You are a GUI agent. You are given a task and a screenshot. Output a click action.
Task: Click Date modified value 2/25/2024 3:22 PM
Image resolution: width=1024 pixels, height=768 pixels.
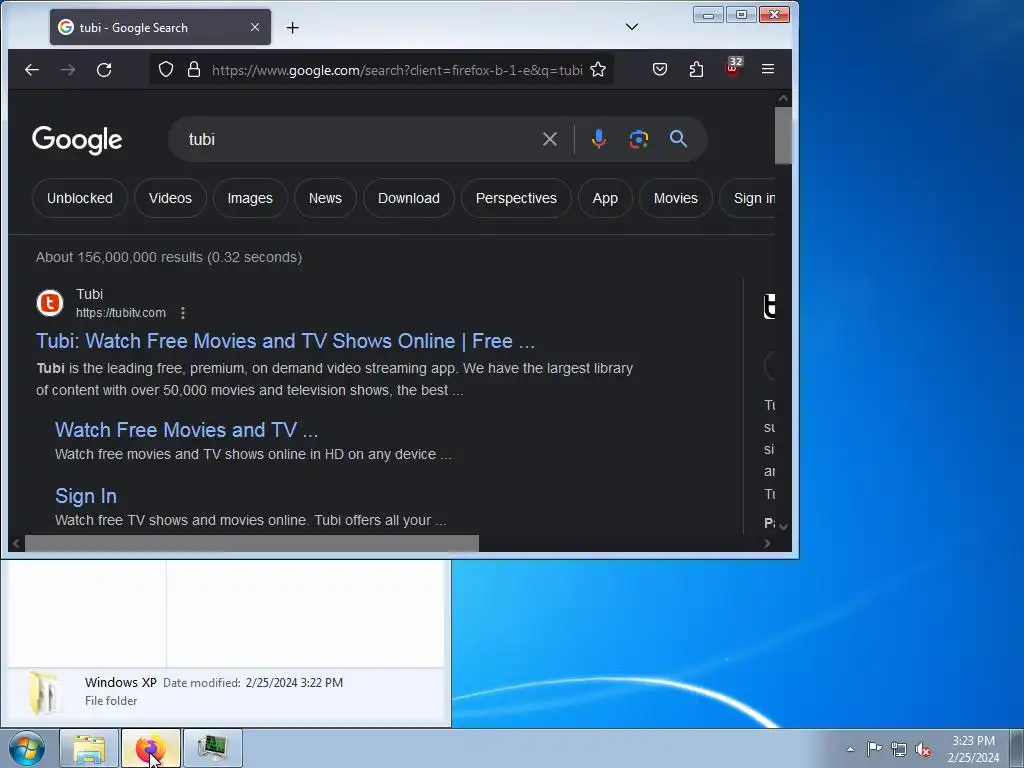(x=294, y=683)
